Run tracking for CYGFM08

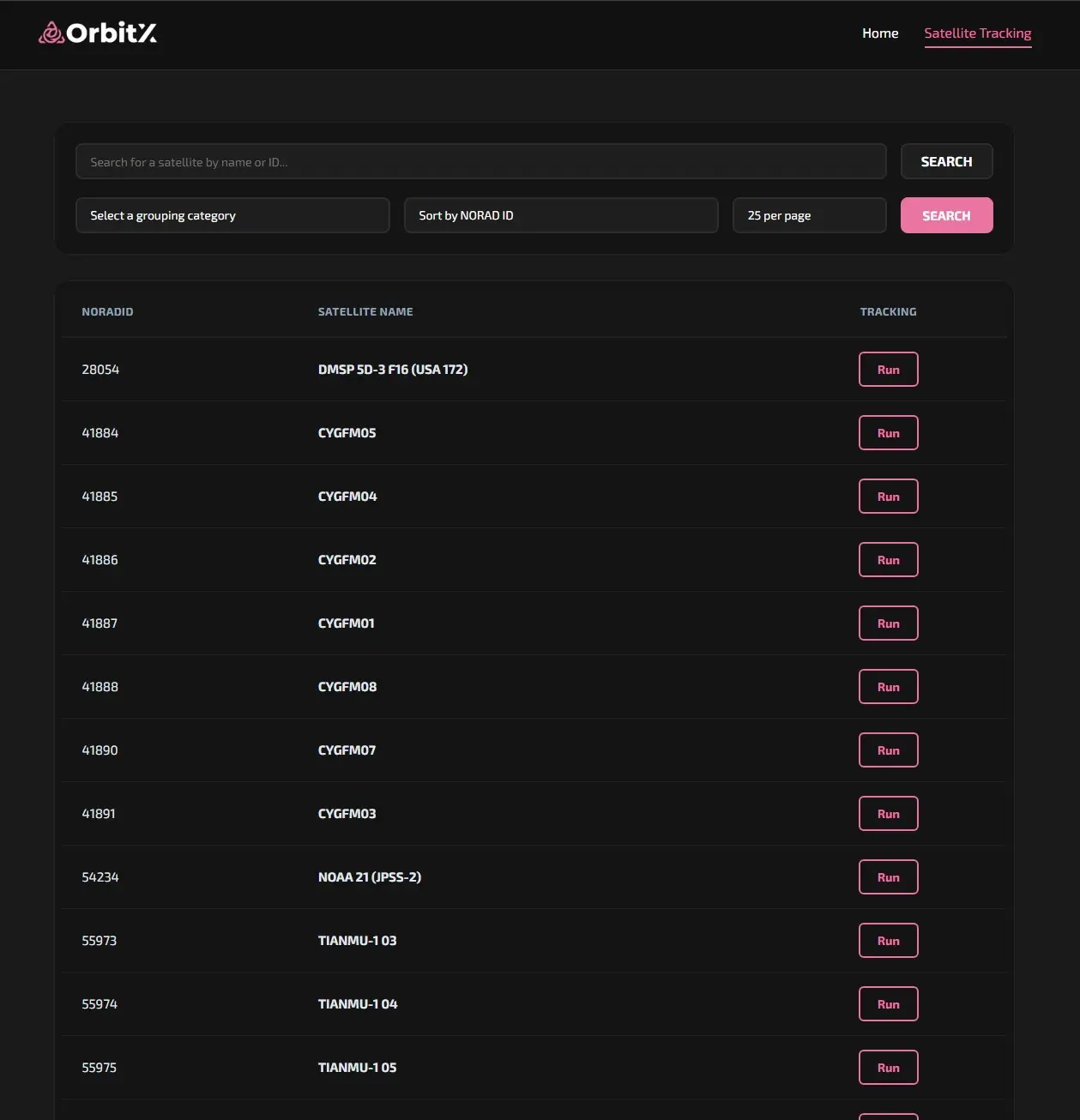(888, 687)
